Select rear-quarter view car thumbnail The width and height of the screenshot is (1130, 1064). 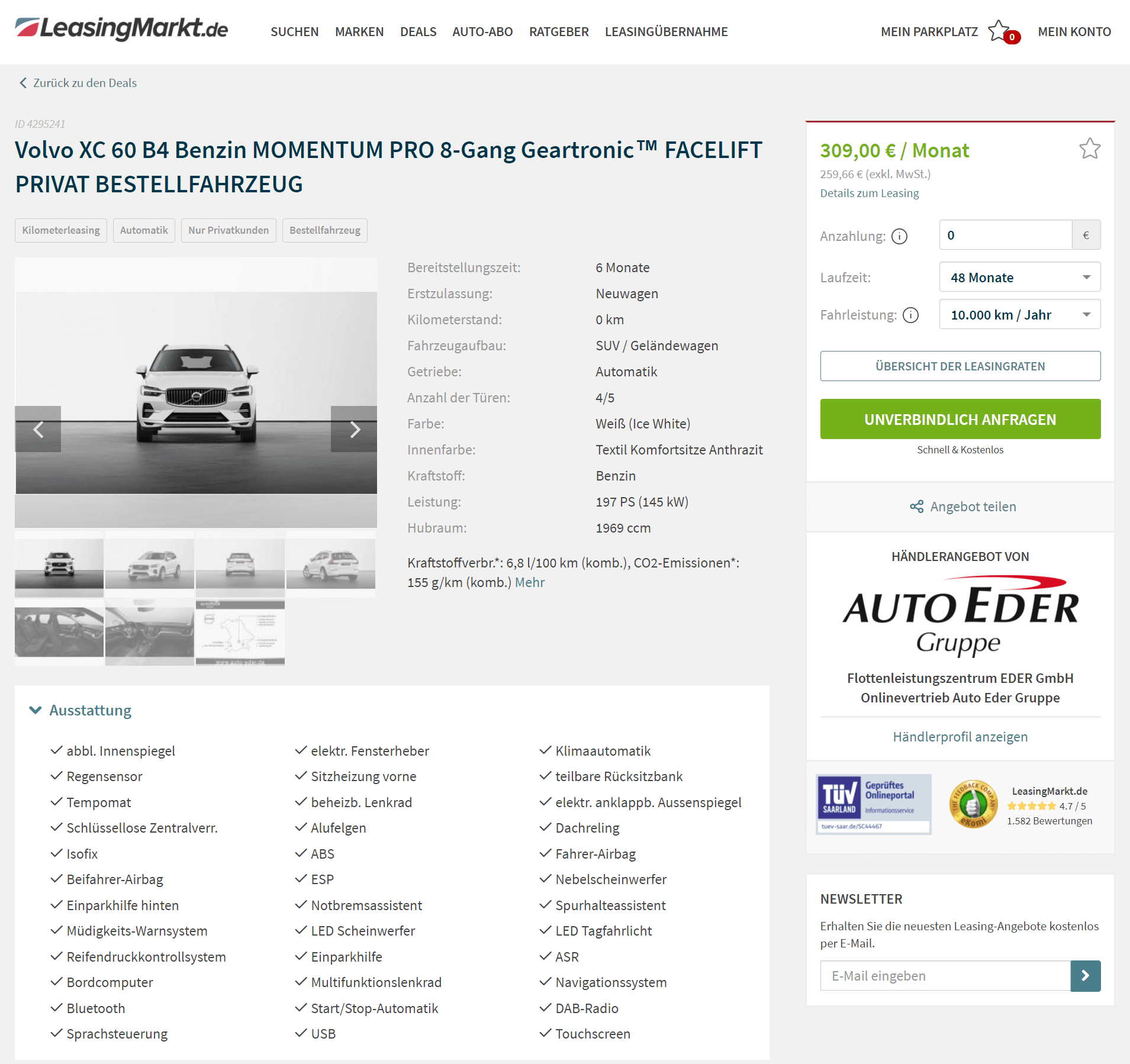[x=331, y=564]
